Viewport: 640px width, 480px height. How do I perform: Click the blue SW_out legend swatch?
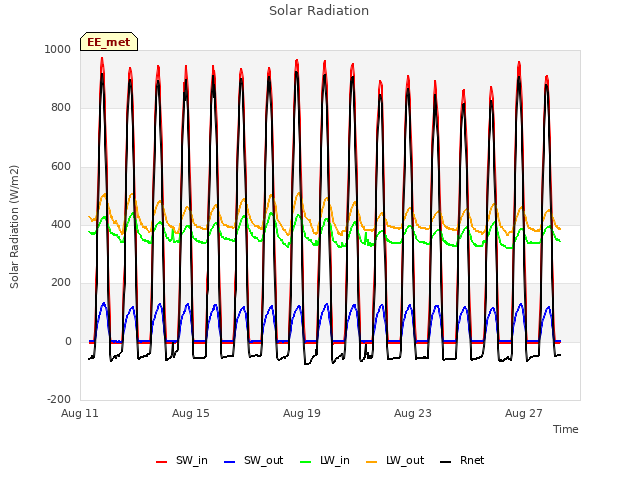coord(230,462)
